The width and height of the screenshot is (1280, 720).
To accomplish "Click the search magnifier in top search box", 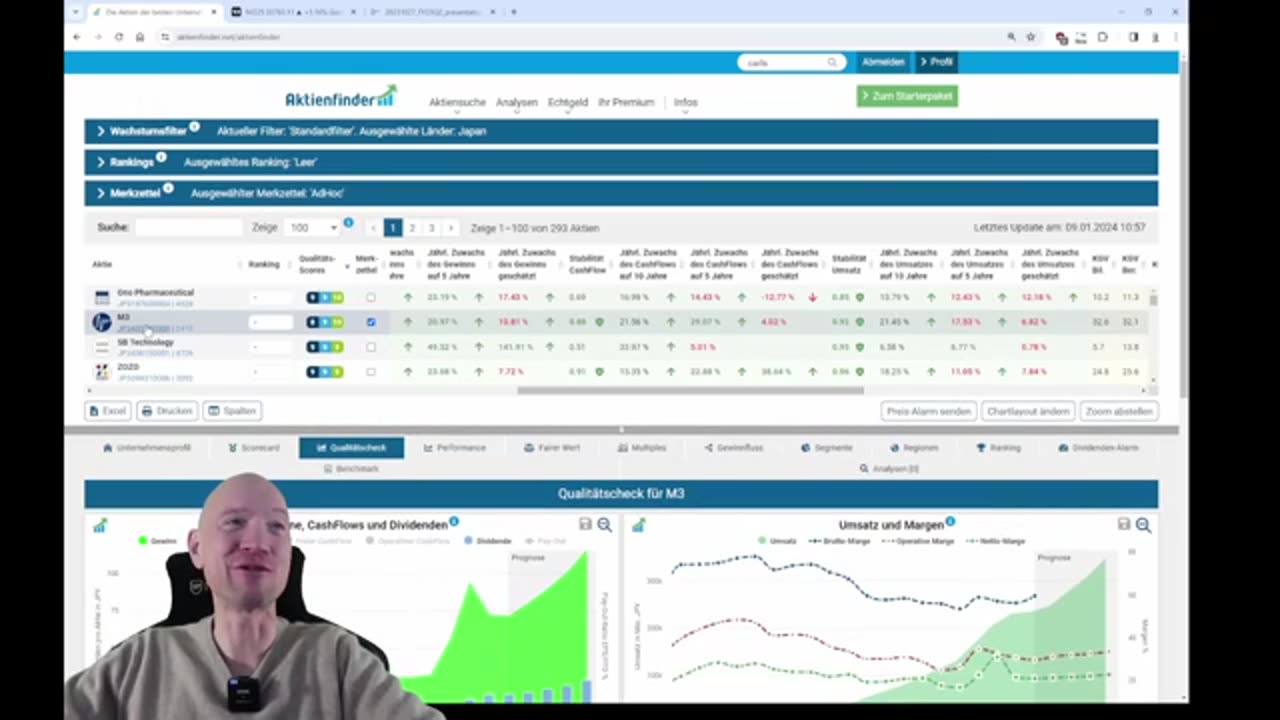I will click(x=831, y=62).
